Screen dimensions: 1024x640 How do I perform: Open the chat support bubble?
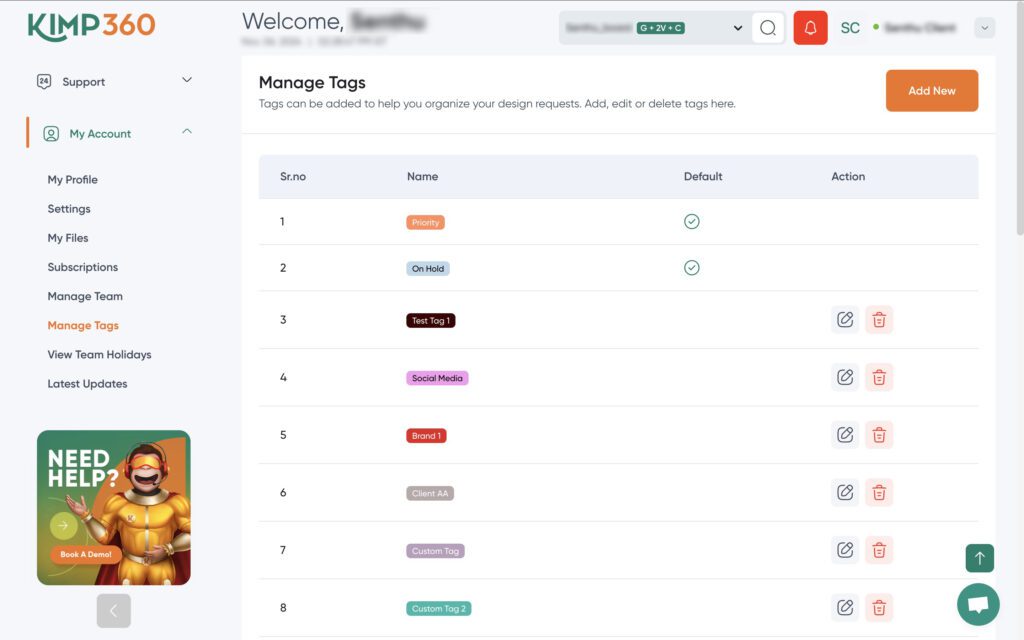tap(978, 604)
